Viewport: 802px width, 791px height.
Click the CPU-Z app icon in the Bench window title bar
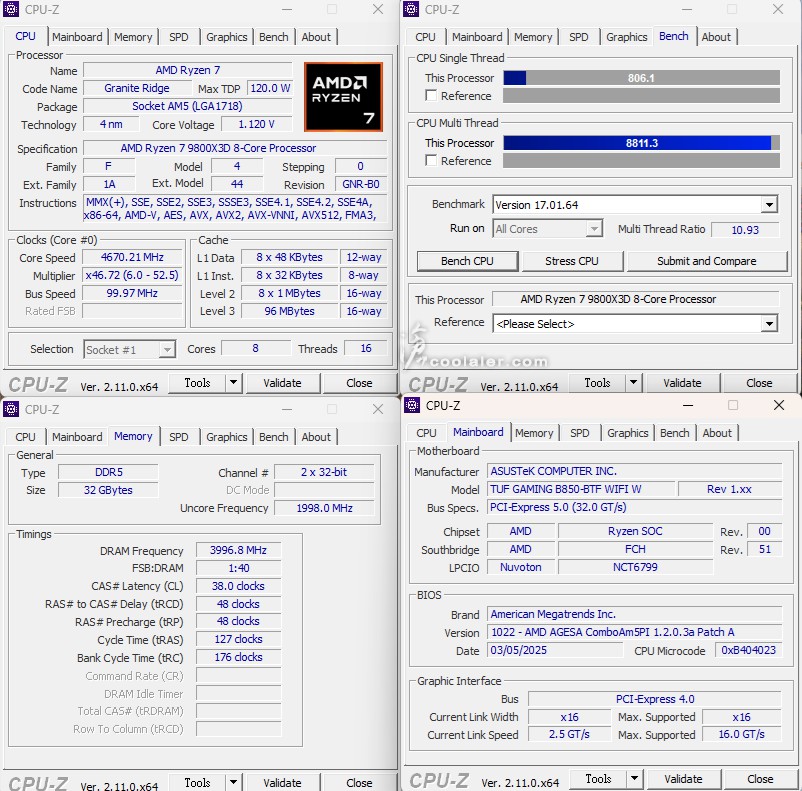coord(411,9)
